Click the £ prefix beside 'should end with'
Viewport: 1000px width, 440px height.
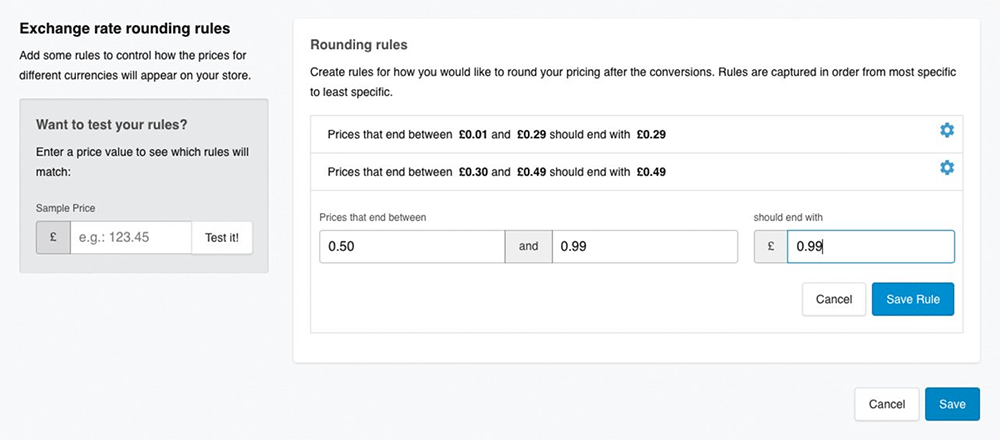tap(770, 247)
